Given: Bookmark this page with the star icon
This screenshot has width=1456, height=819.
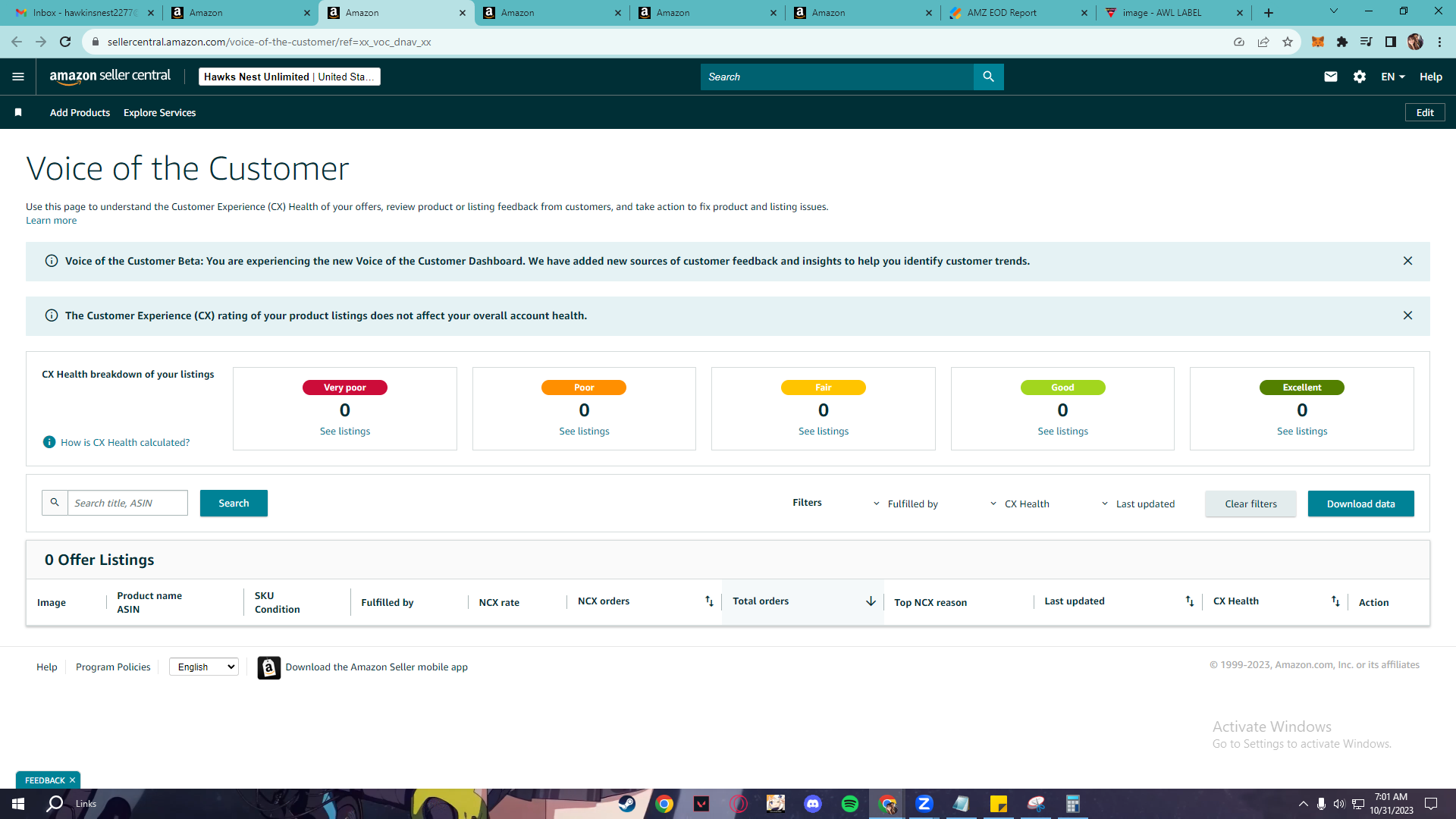Looking at the screenshot, I should click(x=1288, y=42).
